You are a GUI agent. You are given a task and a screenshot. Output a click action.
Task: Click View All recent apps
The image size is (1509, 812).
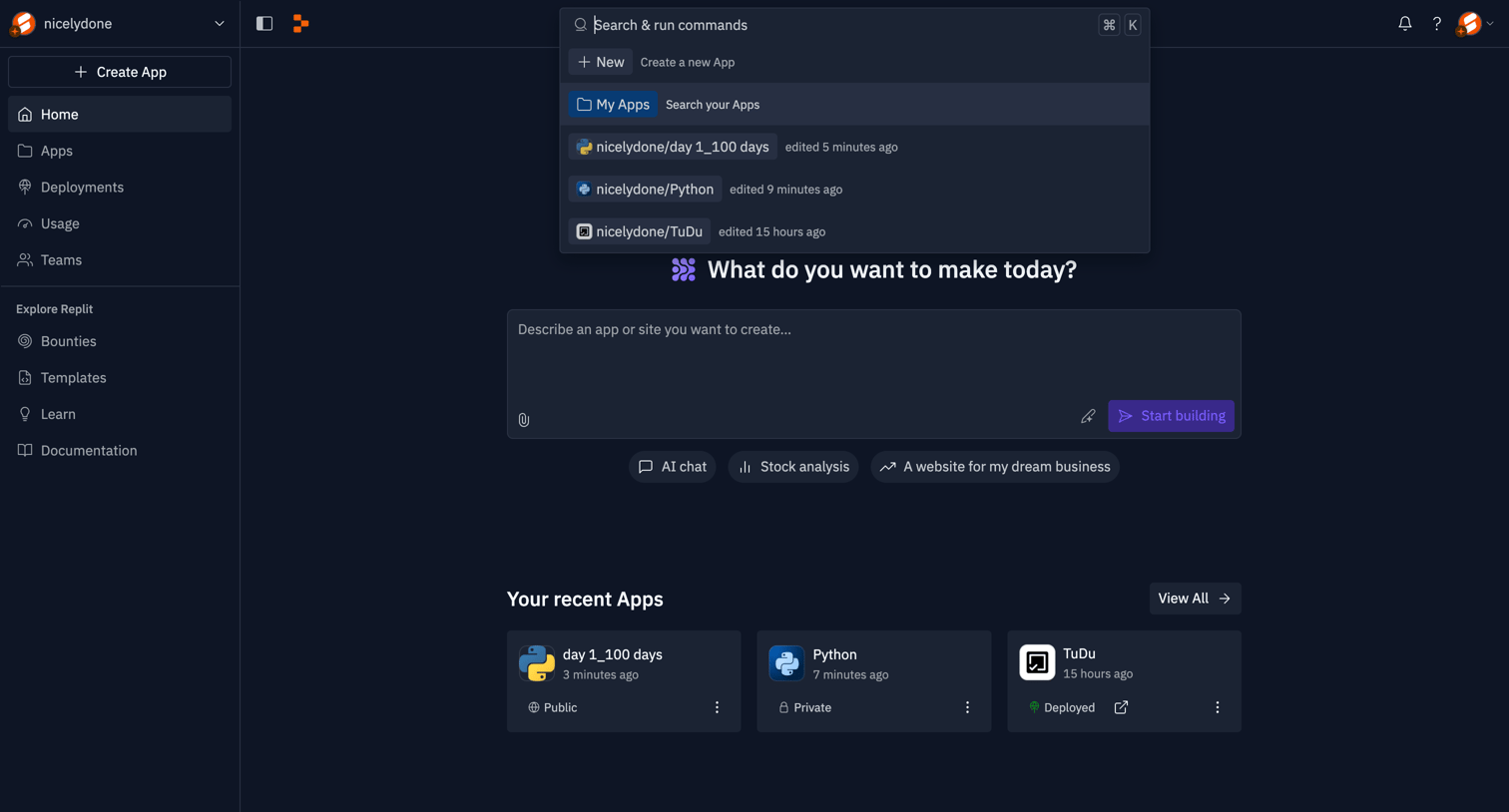point(1195,599)
